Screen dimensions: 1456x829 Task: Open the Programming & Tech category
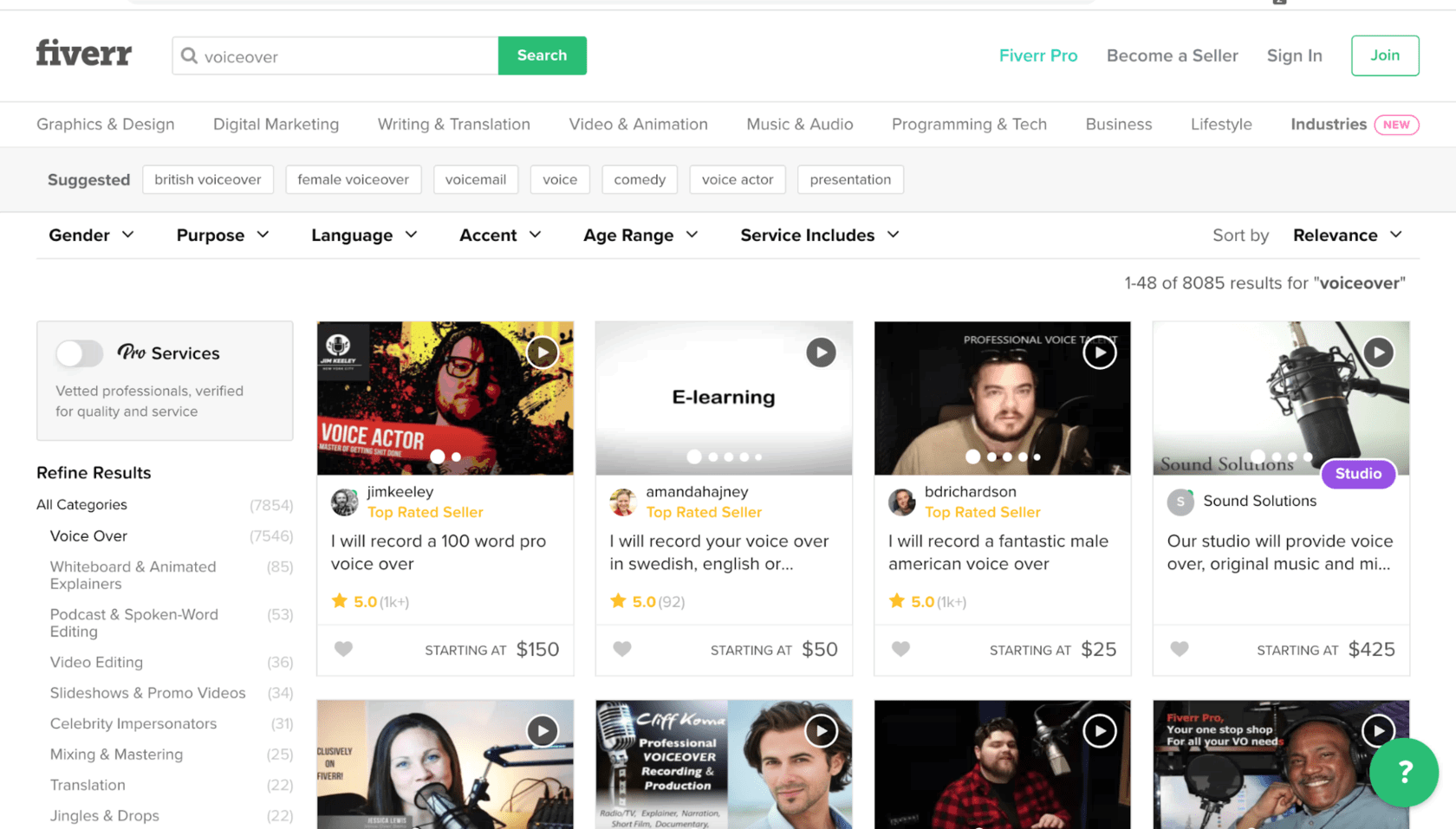coord(969,124)
